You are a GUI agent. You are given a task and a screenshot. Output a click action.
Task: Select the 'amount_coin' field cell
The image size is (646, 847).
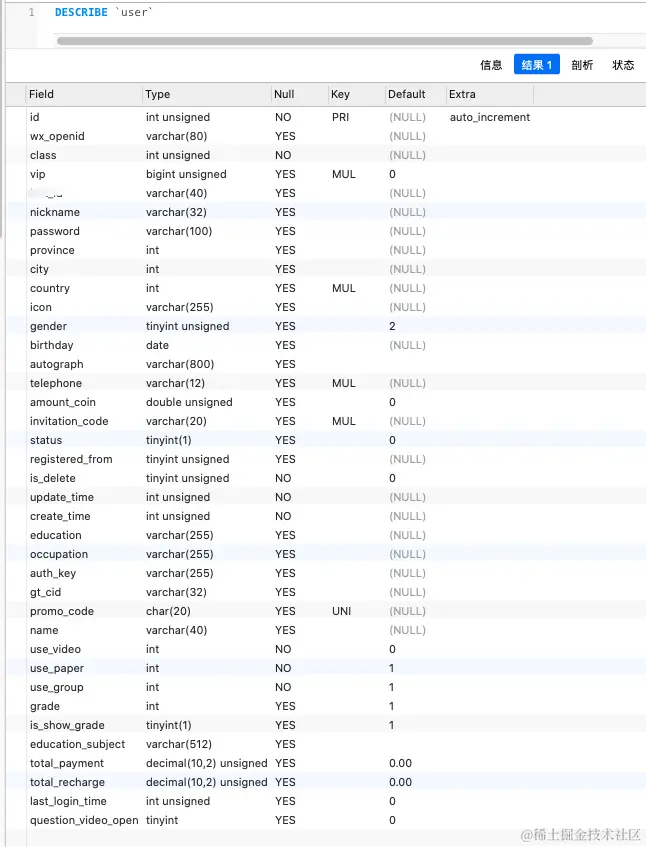(x=63, y=402)
